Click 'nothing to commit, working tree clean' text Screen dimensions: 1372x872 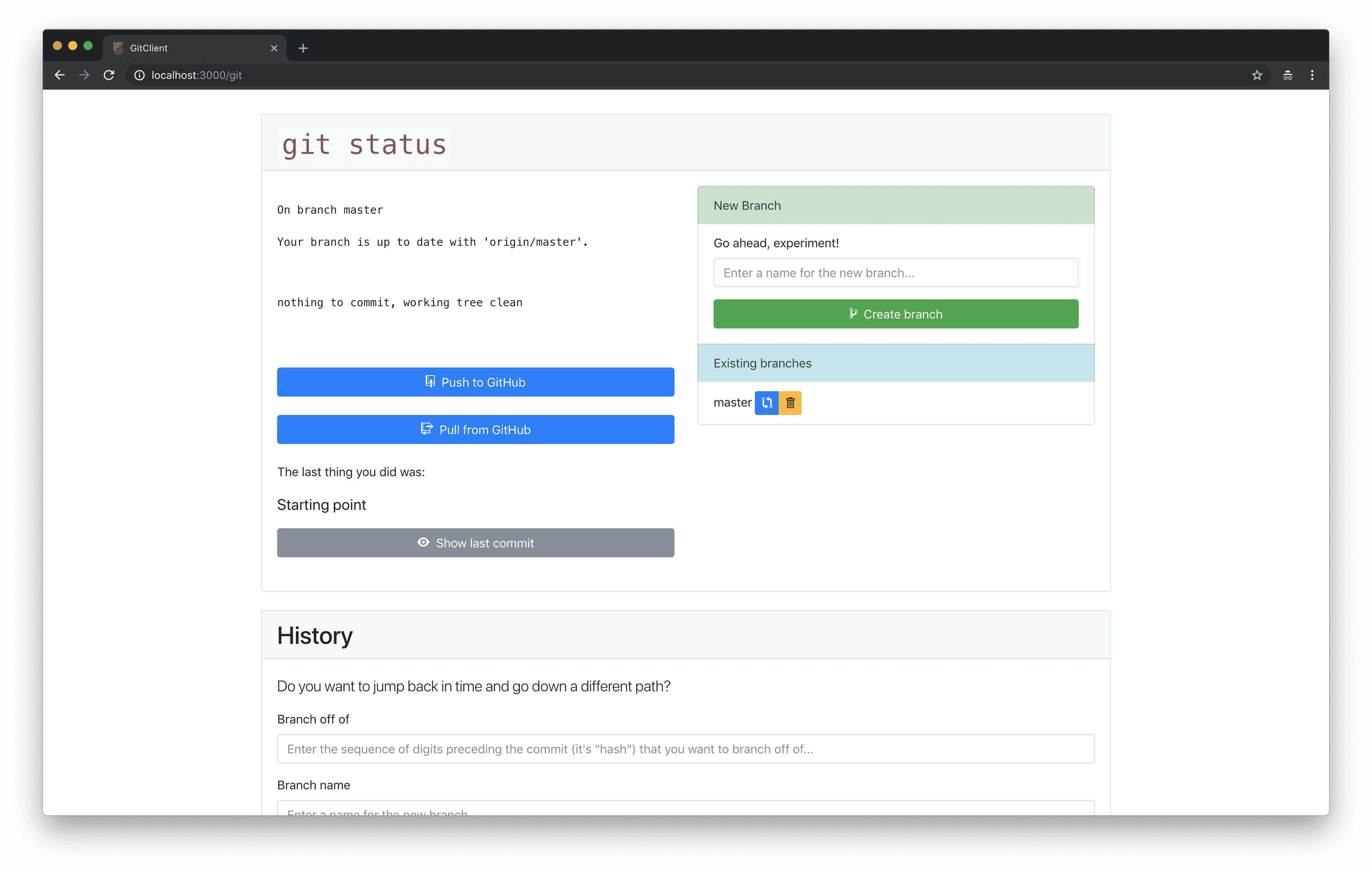pos(399,303)
